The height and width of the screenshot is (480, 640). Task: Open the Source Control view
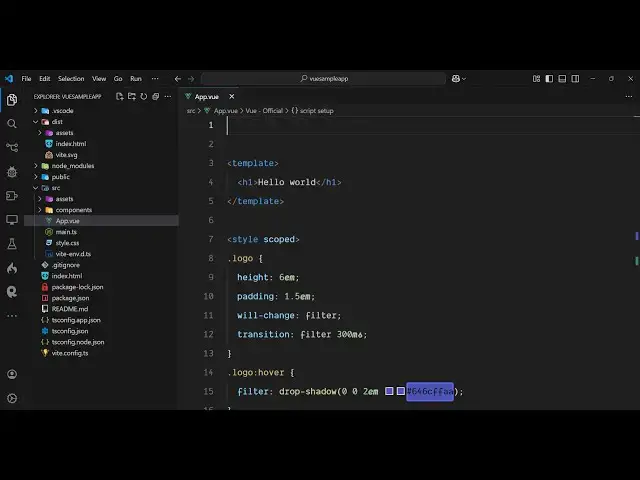click(12, 147)
